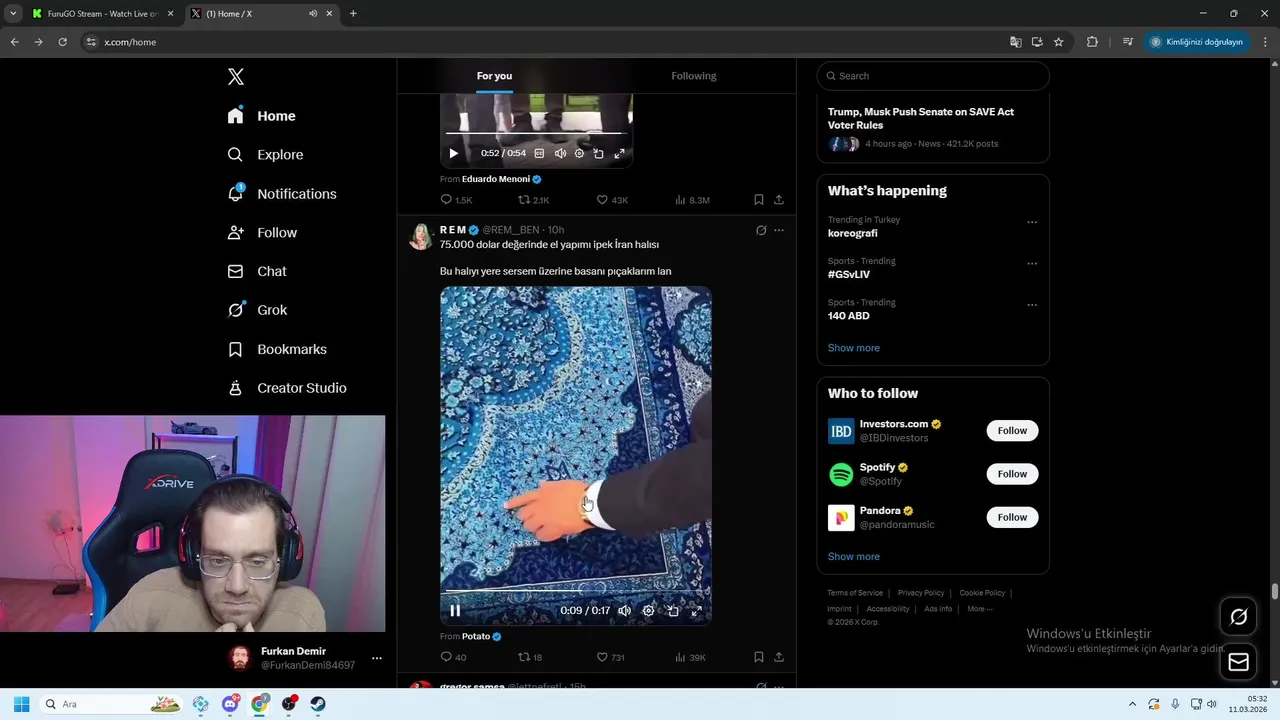Follow Spotify
The width and height of the screenshot is (1280, 720).
pyautogui.click(x=1012, y=474)
